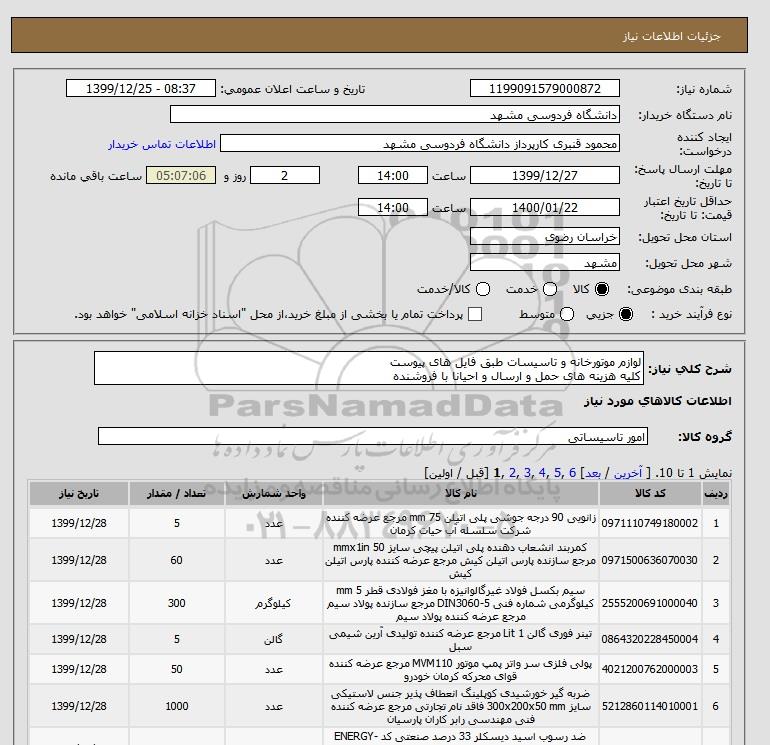Click the row 5 item name پولی فلزی
Image resolution: width=770 pixels, height=745 pixels.
[461, 670]
